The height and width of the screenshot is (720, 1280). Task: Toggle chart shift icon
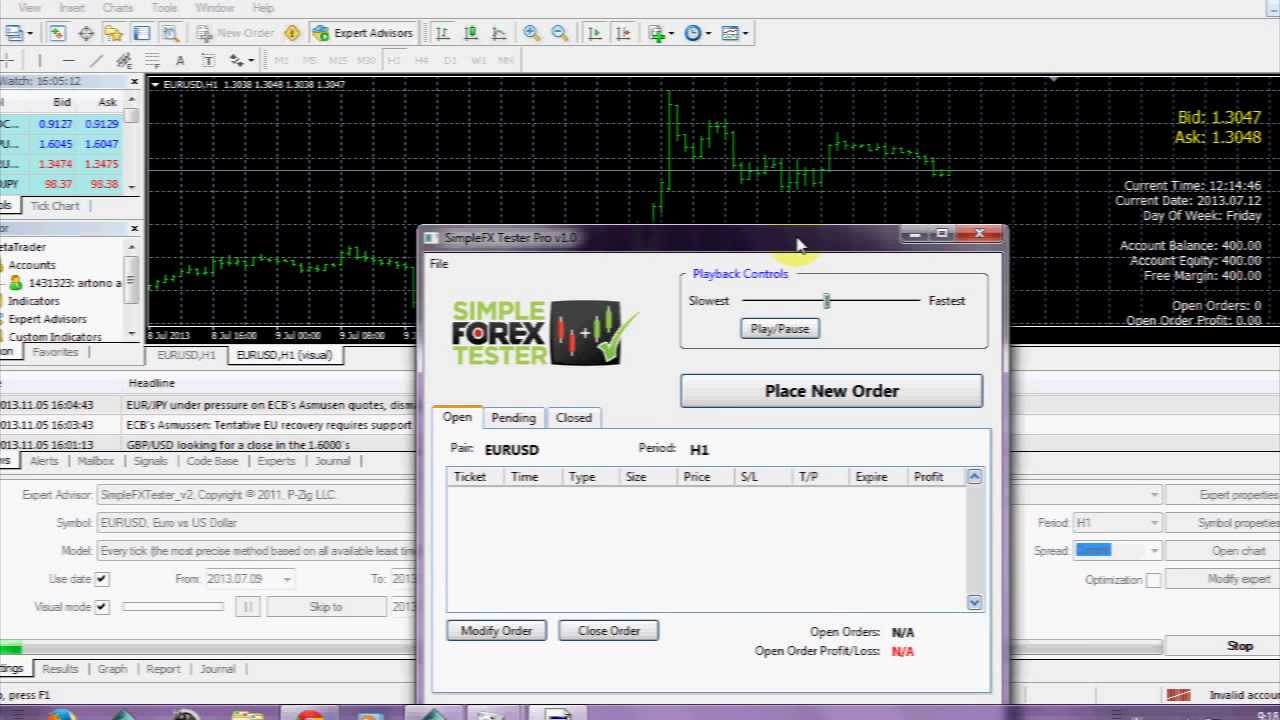point(623,33)
